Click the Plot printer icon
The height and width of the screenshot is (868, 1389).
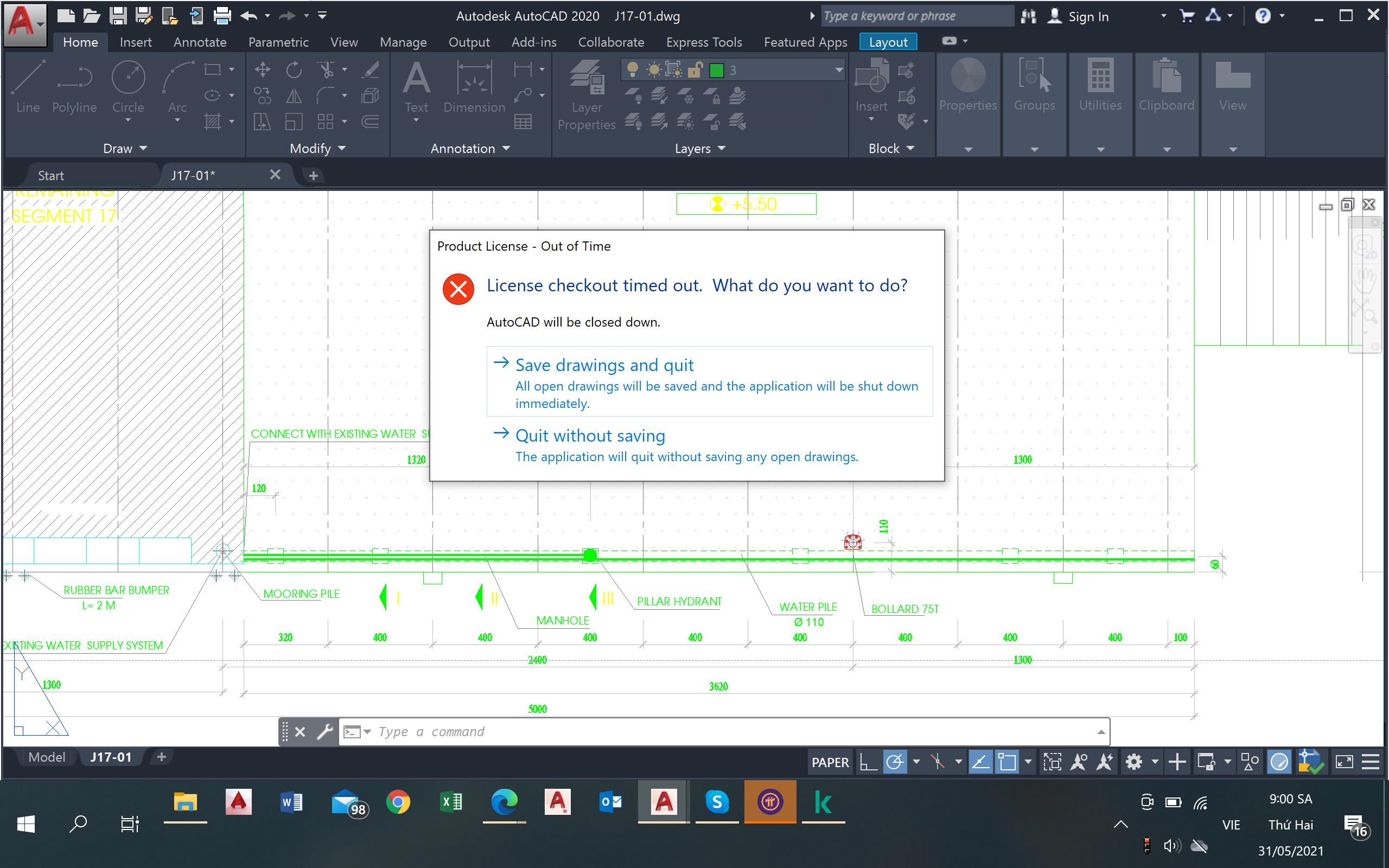[222, 16]
